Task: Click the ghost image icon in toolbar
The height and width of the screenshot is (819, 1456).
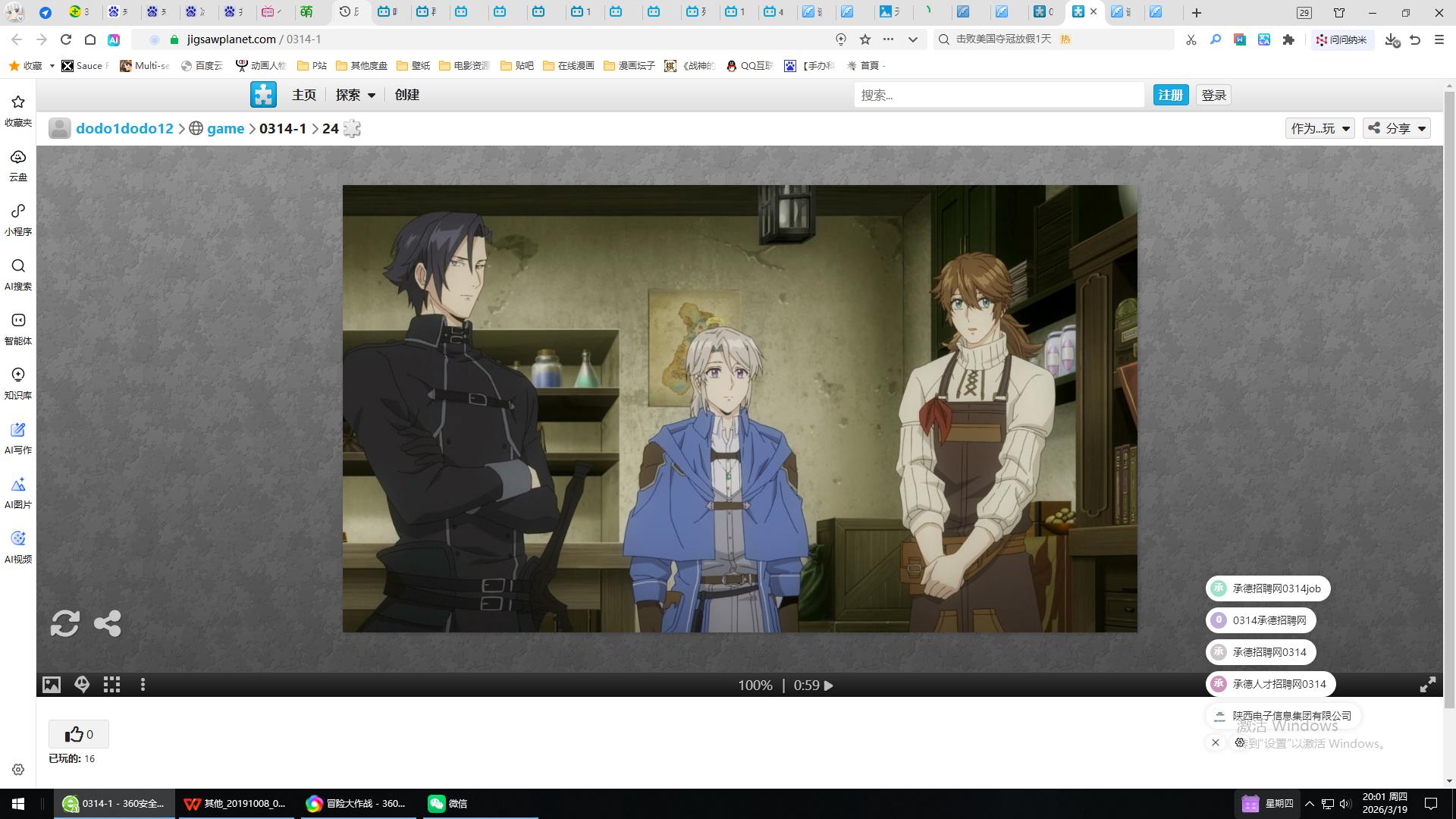Action: click(x=82, y=685)
